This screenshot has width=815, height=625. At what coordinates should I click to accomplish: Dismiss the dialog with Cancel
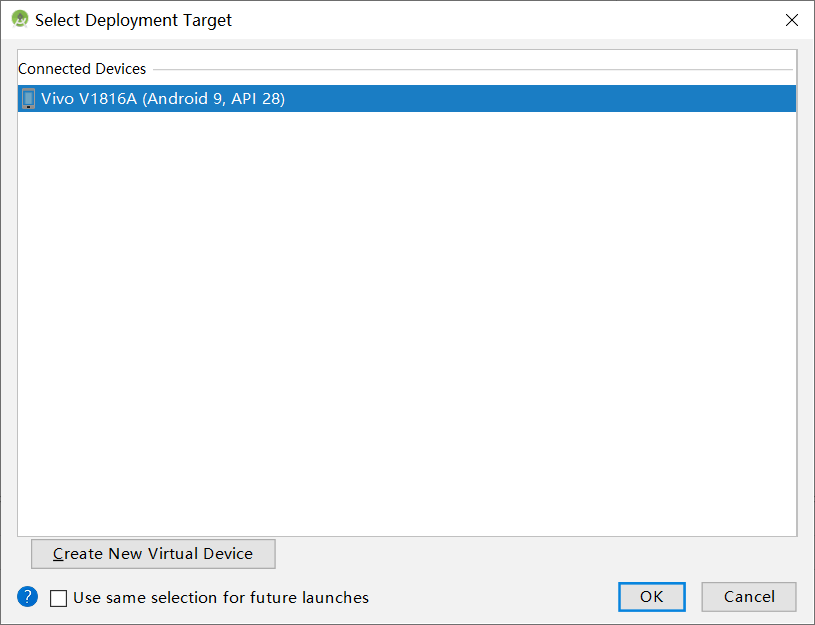point(749,597)
